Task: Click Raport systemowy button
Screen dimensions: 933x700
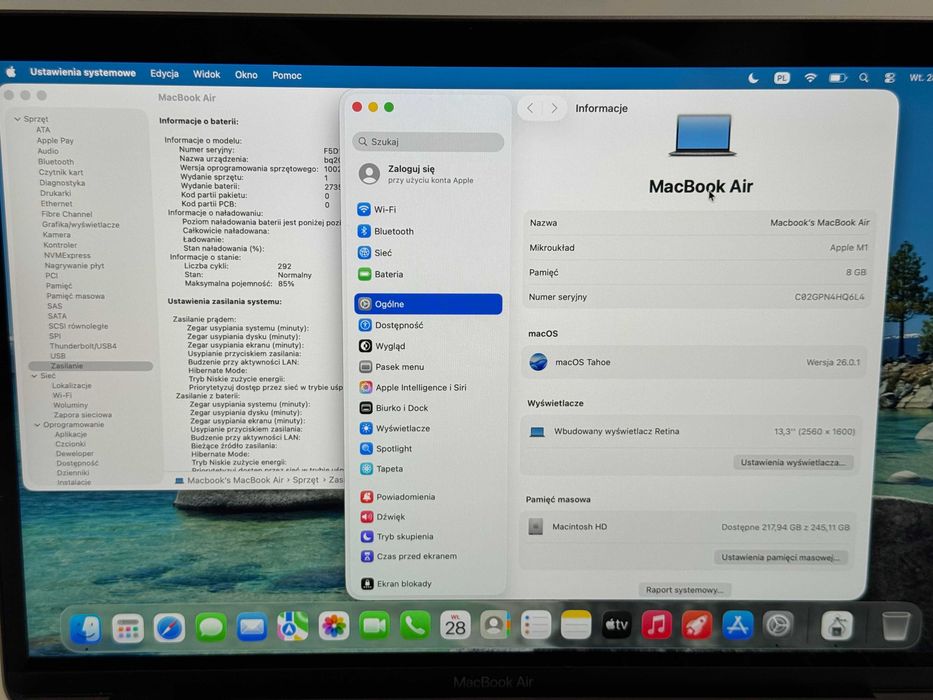Action: [x=685, y=589]
